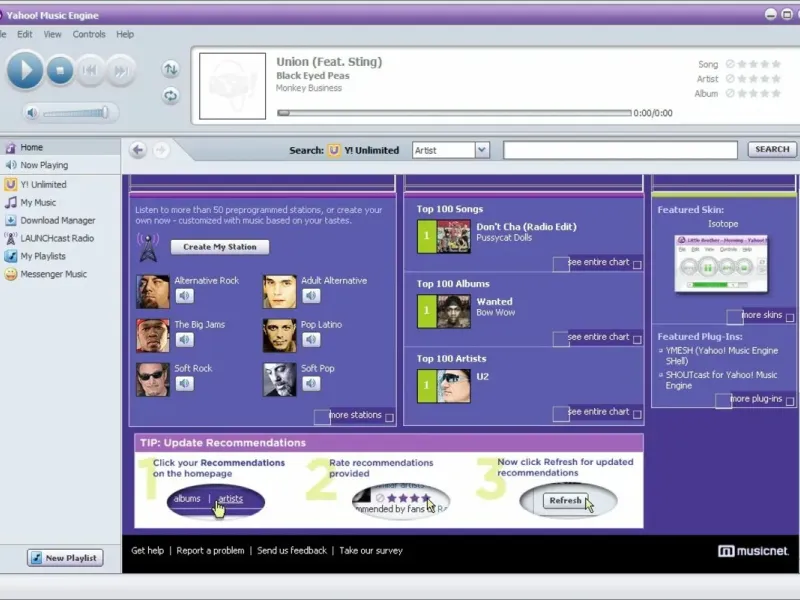Click the Y! Unlimited search source icon
Viewport: 800px width, 600px height.
point(334,150)
